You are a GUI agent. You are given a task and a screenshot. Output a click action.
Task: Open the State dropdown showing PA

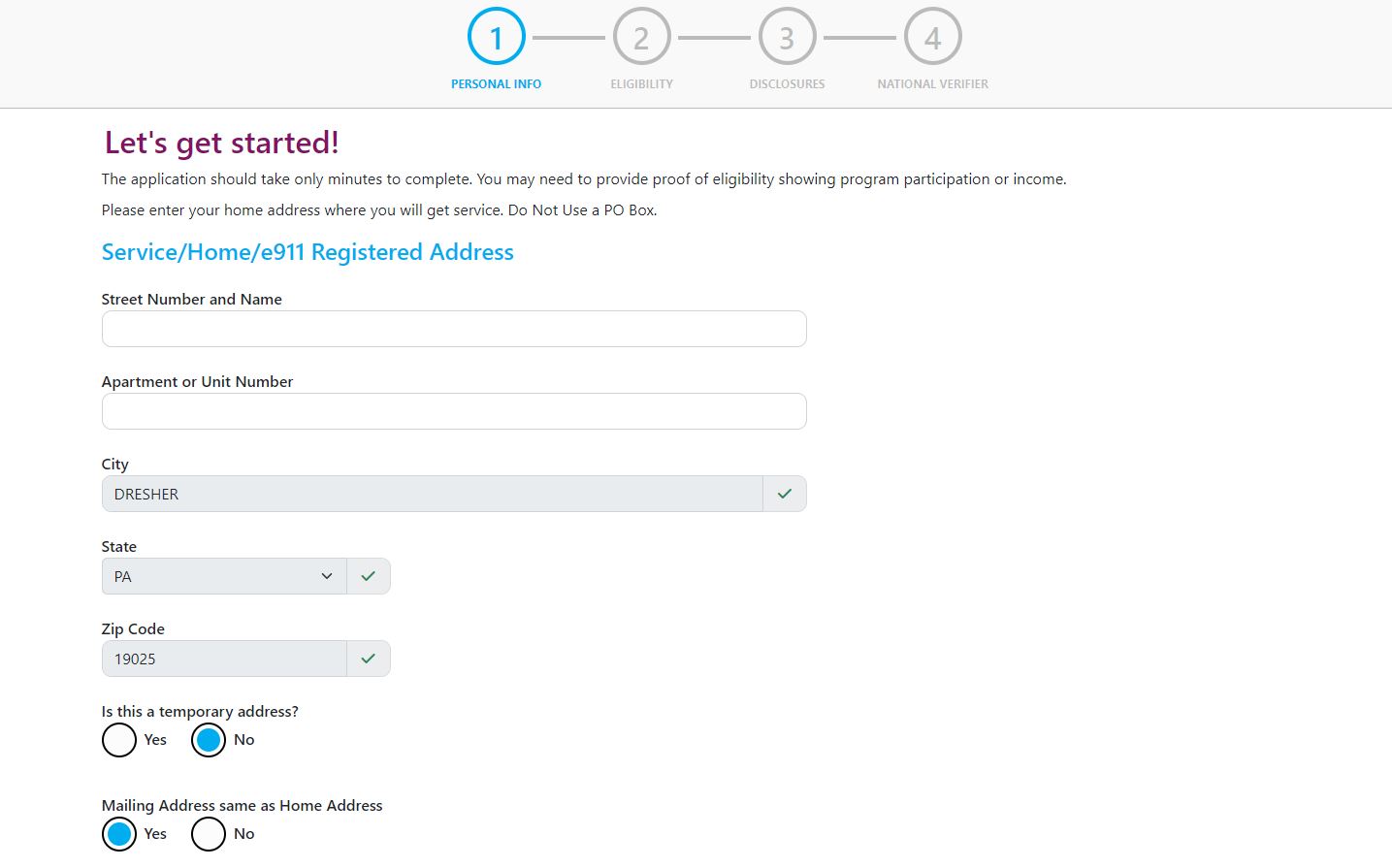[x=224, y=576]
